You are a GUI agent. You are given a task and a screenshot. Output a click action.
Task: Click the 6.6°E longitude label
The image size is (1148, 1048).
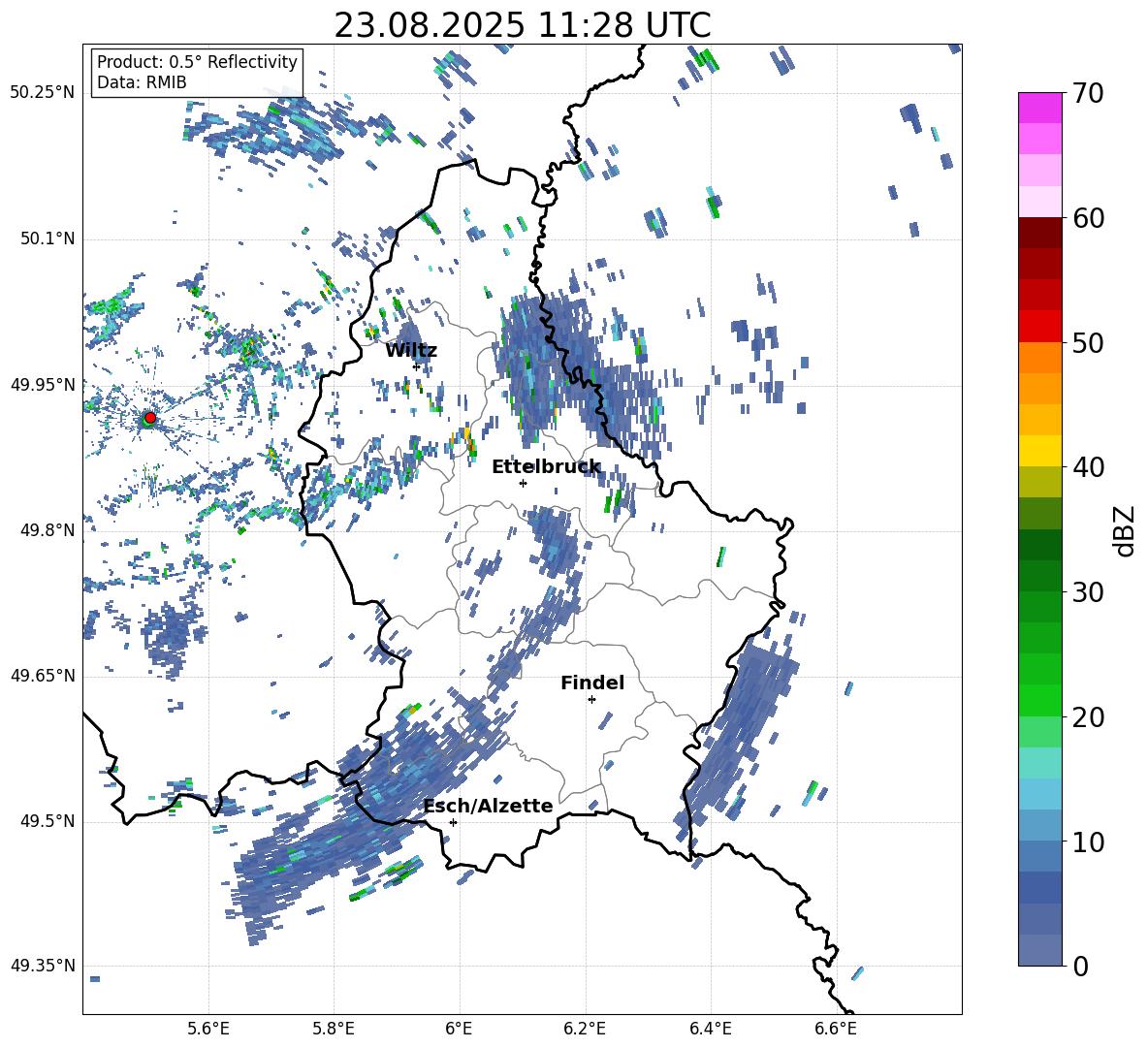tap(836, 1029)
